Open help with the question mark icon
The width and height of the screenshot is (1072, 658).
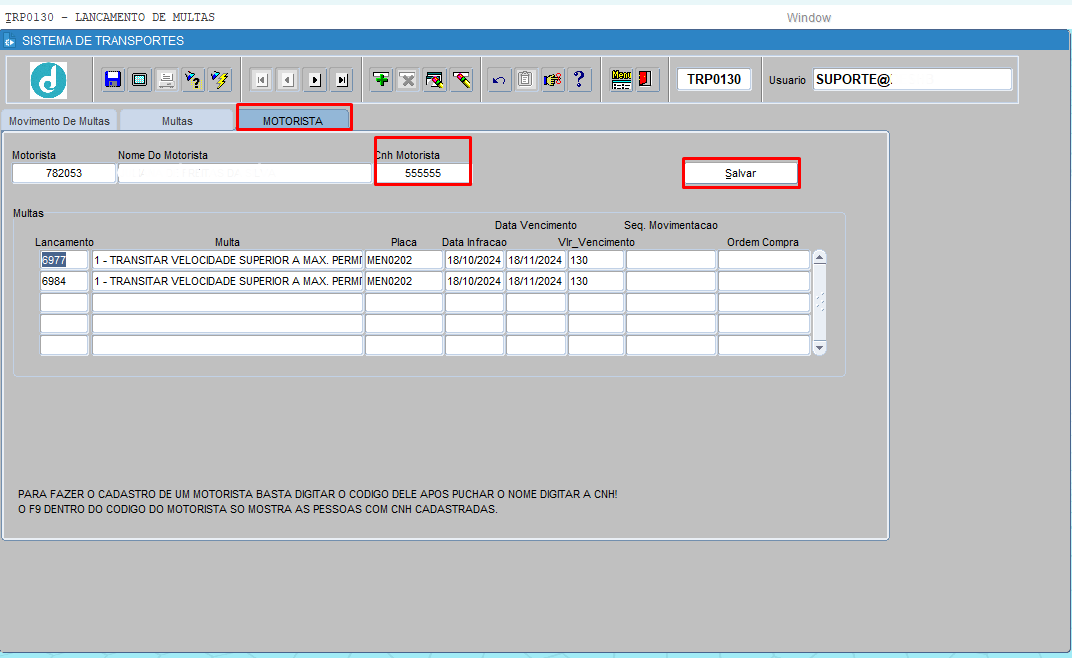pos(579,79)
